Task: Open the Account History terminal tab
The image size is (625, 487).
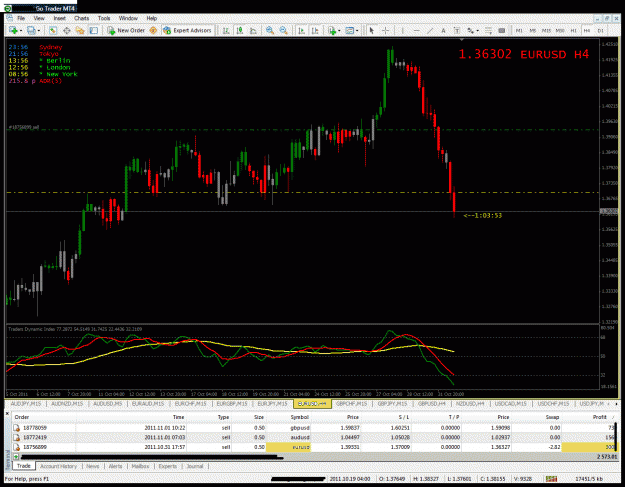Action: [58, 466]
